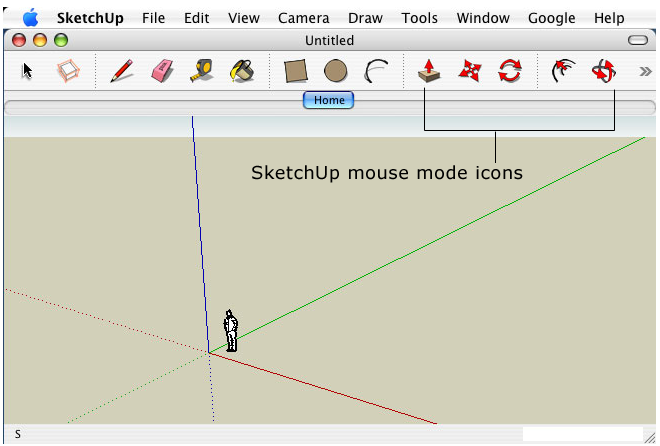Select the Tape Measure tool

(202, 71)
